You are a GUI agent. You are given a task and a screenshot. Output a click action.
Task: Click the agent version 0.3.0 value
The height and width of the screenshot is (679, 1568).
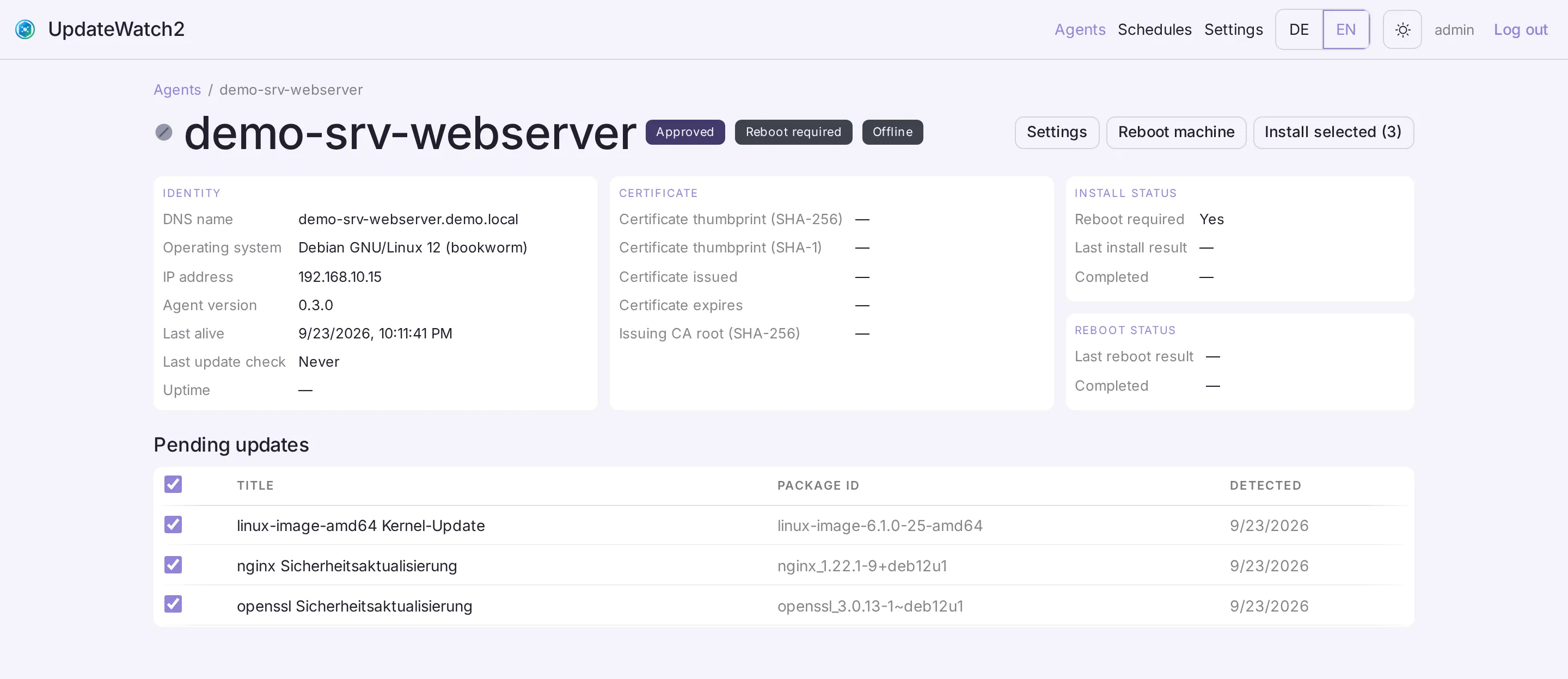click(x=315, y=305)
